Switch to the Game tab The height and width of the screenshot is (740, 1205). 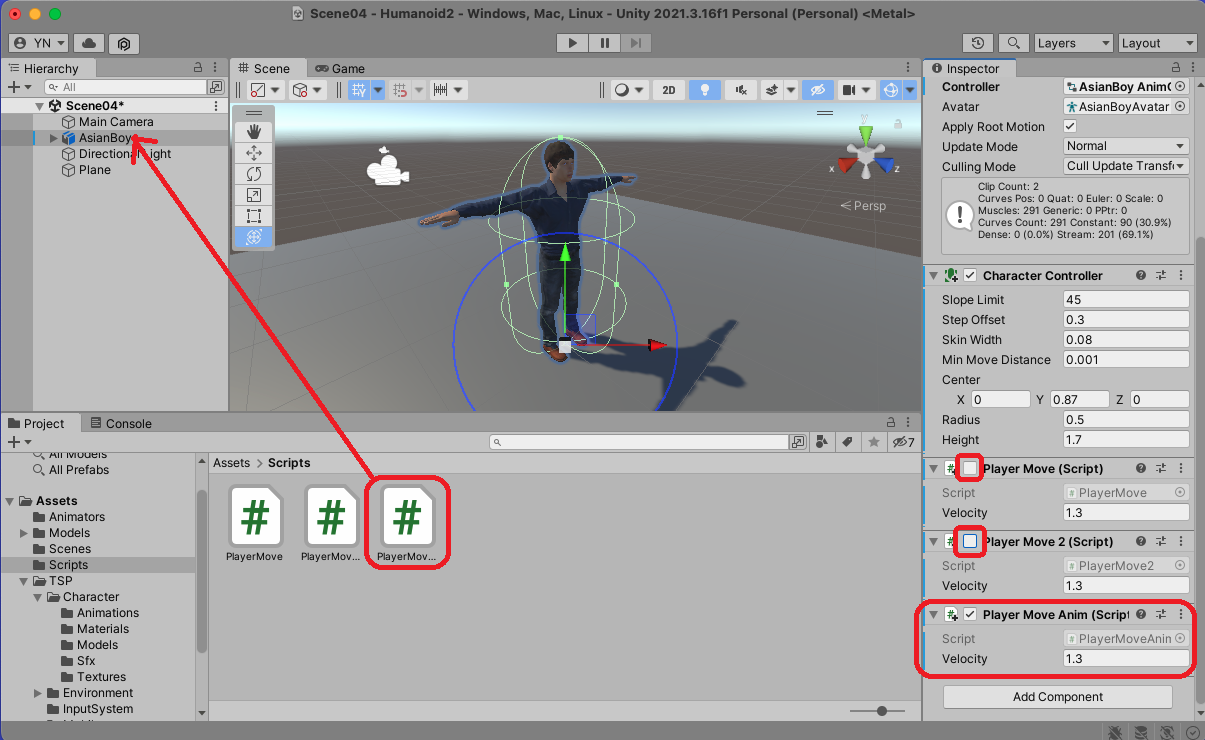340,68
